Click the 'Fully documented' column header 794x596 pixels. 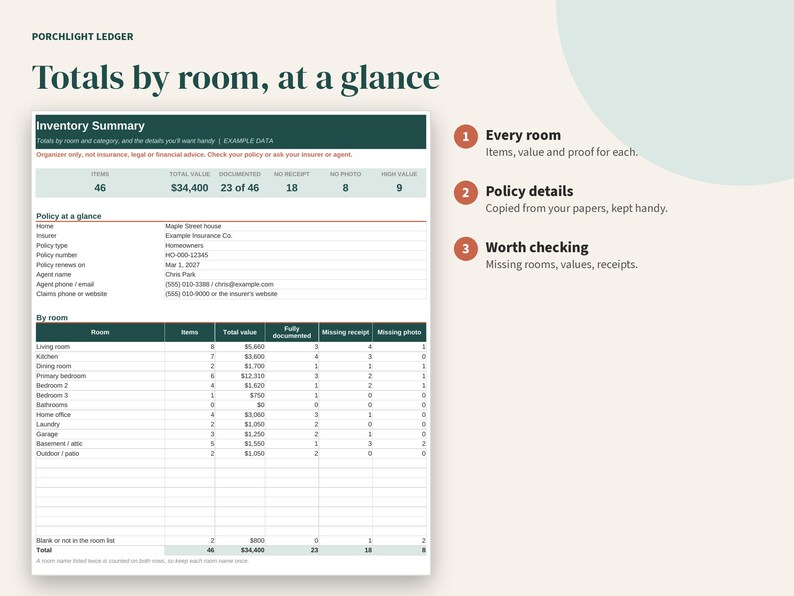coord(292,333)
